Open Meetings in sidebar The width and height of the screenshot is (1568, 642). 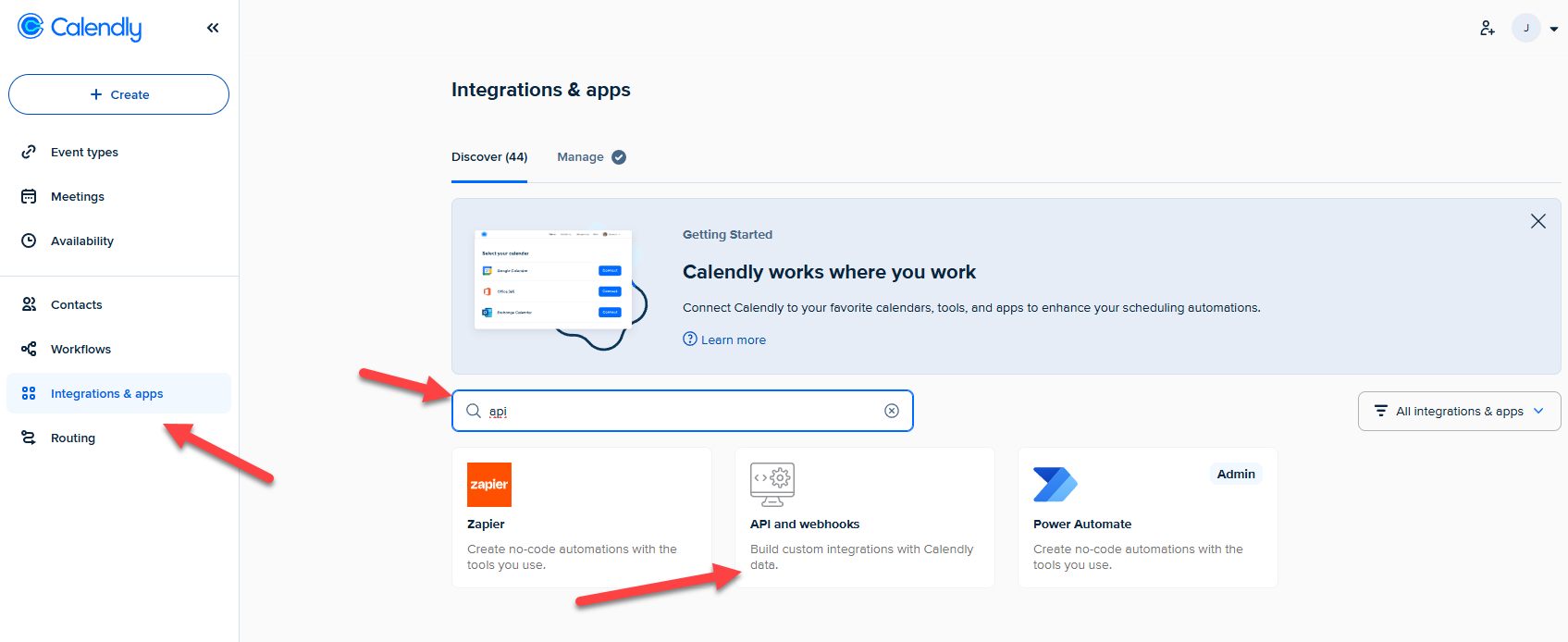(x=118, y=196)
